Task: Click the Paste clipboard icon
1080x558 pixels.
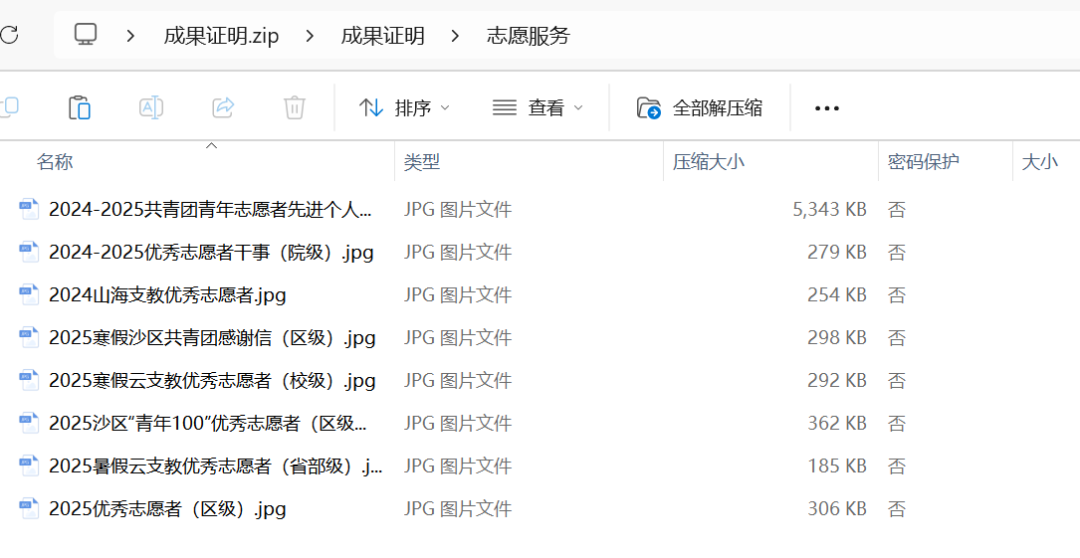Action: (x=79, y=107)
